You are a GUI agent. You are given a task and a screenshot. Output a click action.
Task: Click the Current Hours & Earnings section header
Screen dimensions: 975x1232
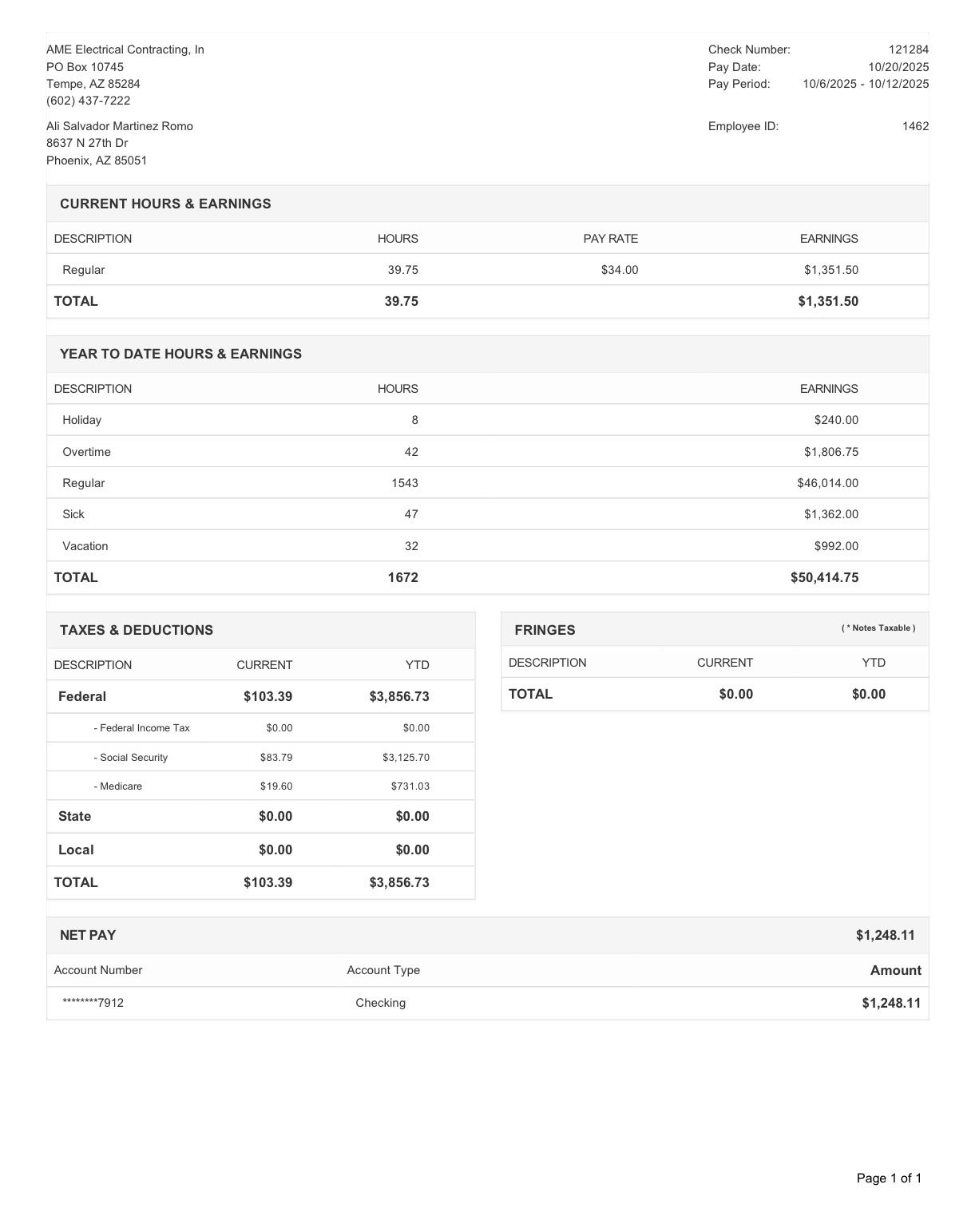pos(165,204)
